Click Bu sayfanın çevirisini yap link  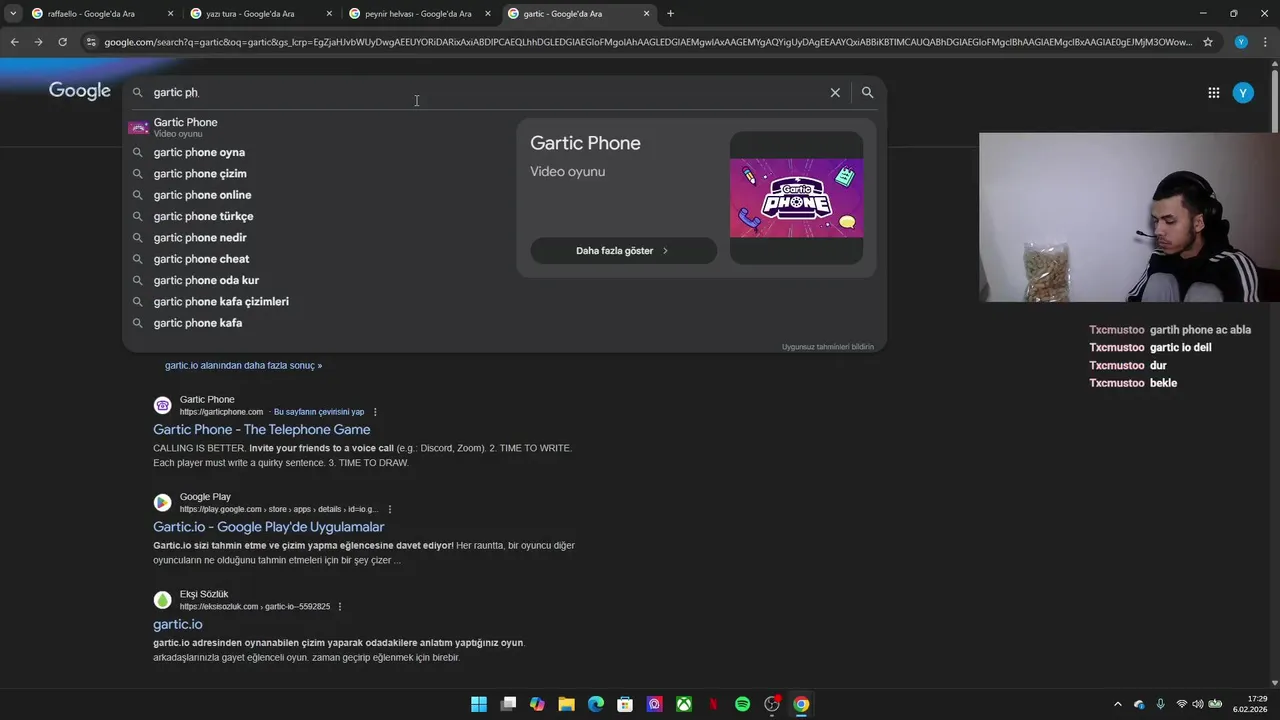click(319, 412)
